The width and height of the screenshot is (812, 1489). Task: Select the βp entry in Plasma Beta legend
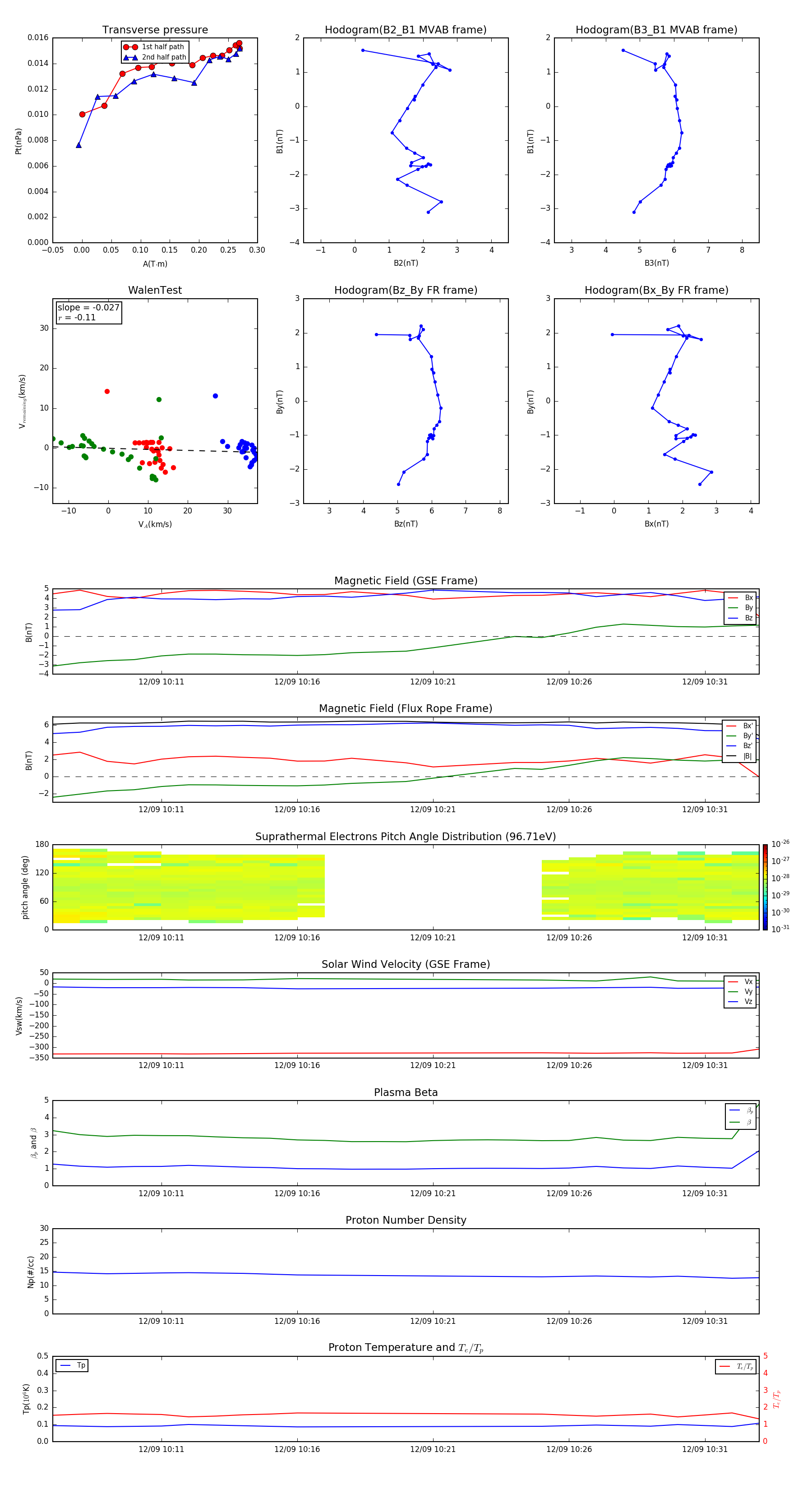point(741,1110)
